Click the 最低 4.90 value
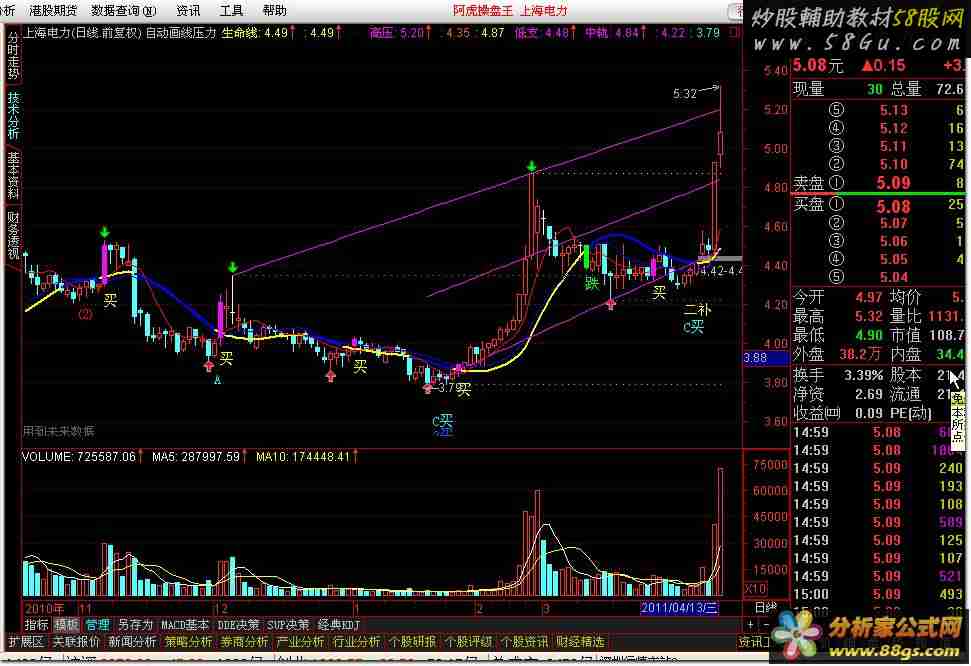Viewport: 971px width, 666px height. 868,335
